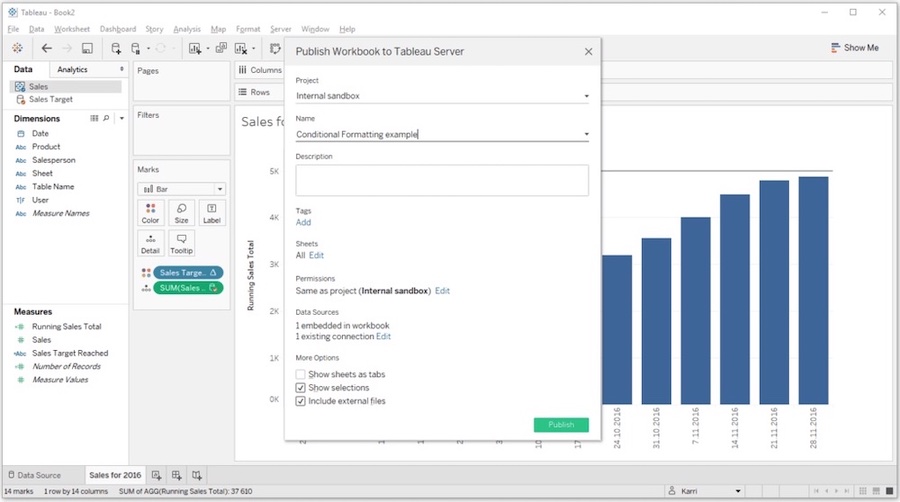Open the Clear Sheet toolbar dropdown arrow
Screen dimensions: 900x502
(253, 49)
